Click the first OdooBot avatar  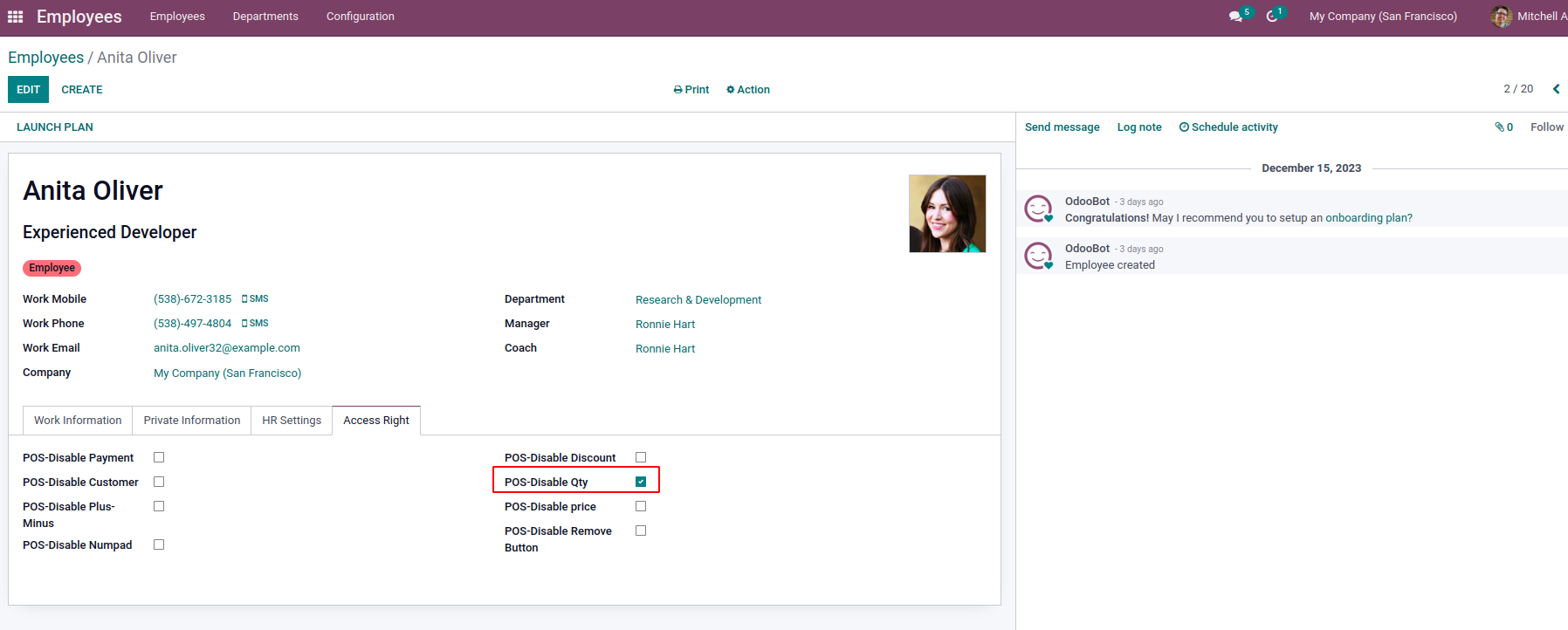point(1038,209)
